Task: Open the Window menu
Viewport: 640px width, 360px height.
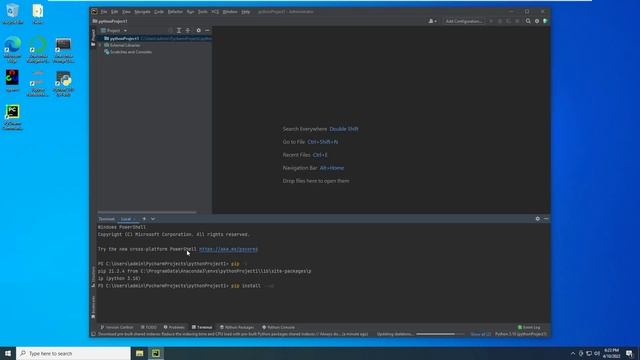Action: [230, 12]
